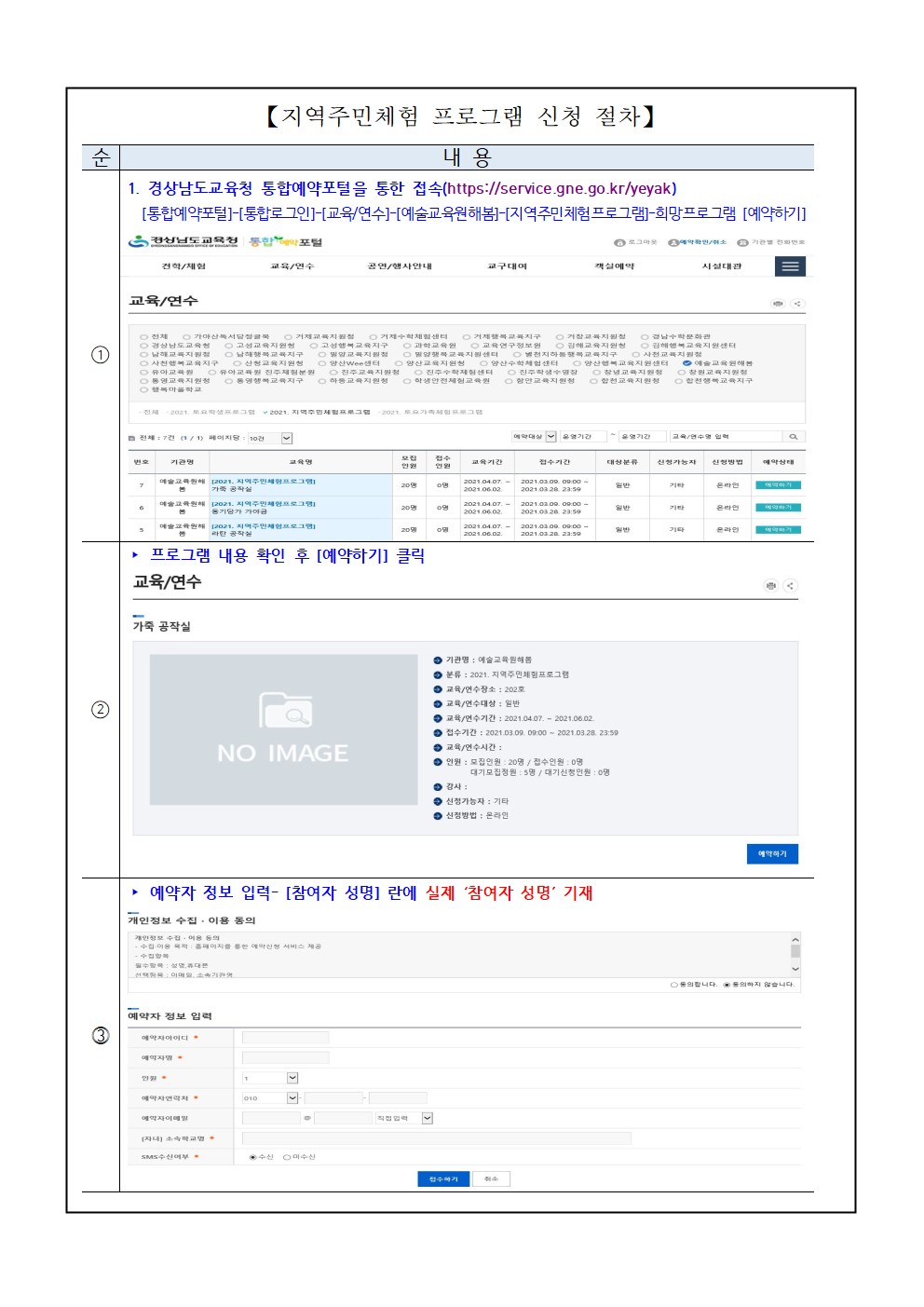Open the 교육/연수 menu
924x1307 pixels.
(x=292, y=266)
